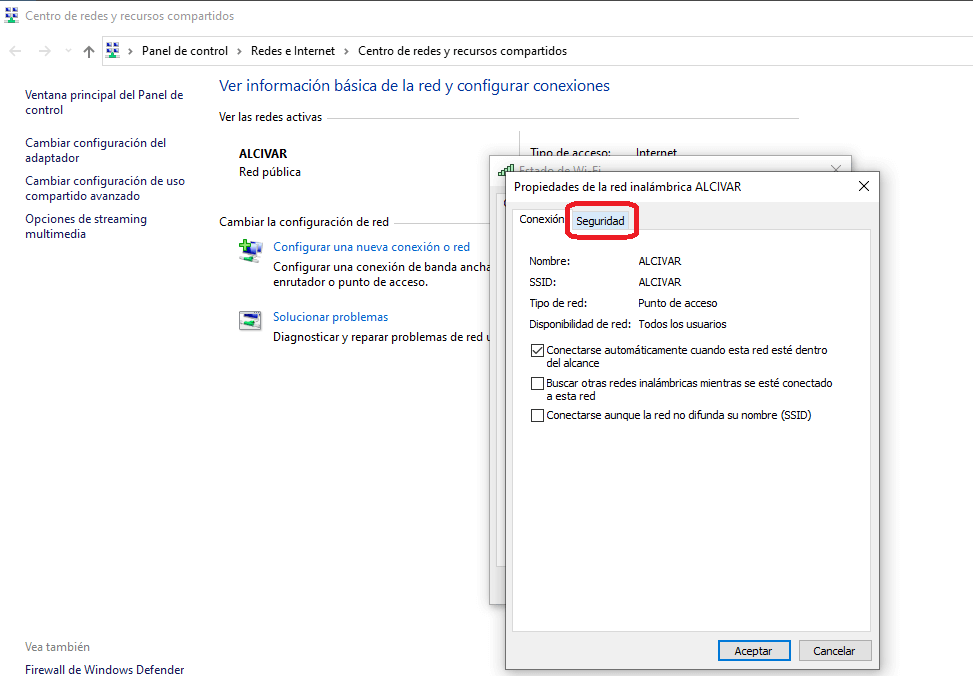Enable connect even if SSID not broadcast
This screenshot has height=676, width=973.
tap(538, 415)
